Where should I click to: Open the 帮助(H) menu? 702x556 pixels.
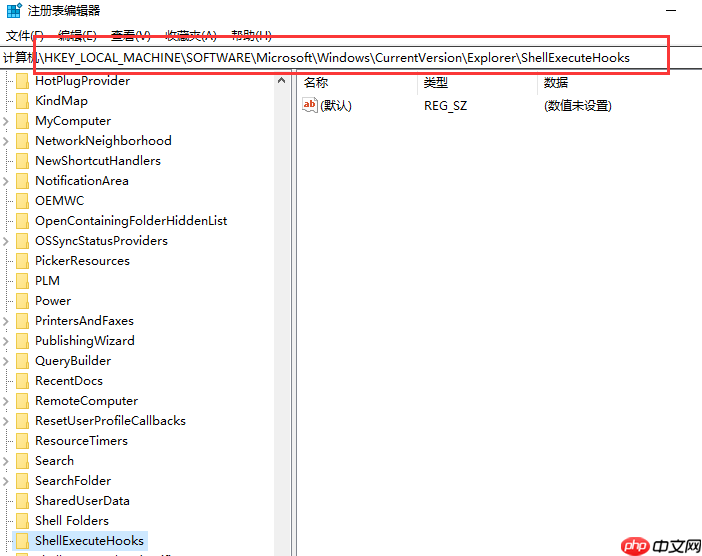[251, 35]
